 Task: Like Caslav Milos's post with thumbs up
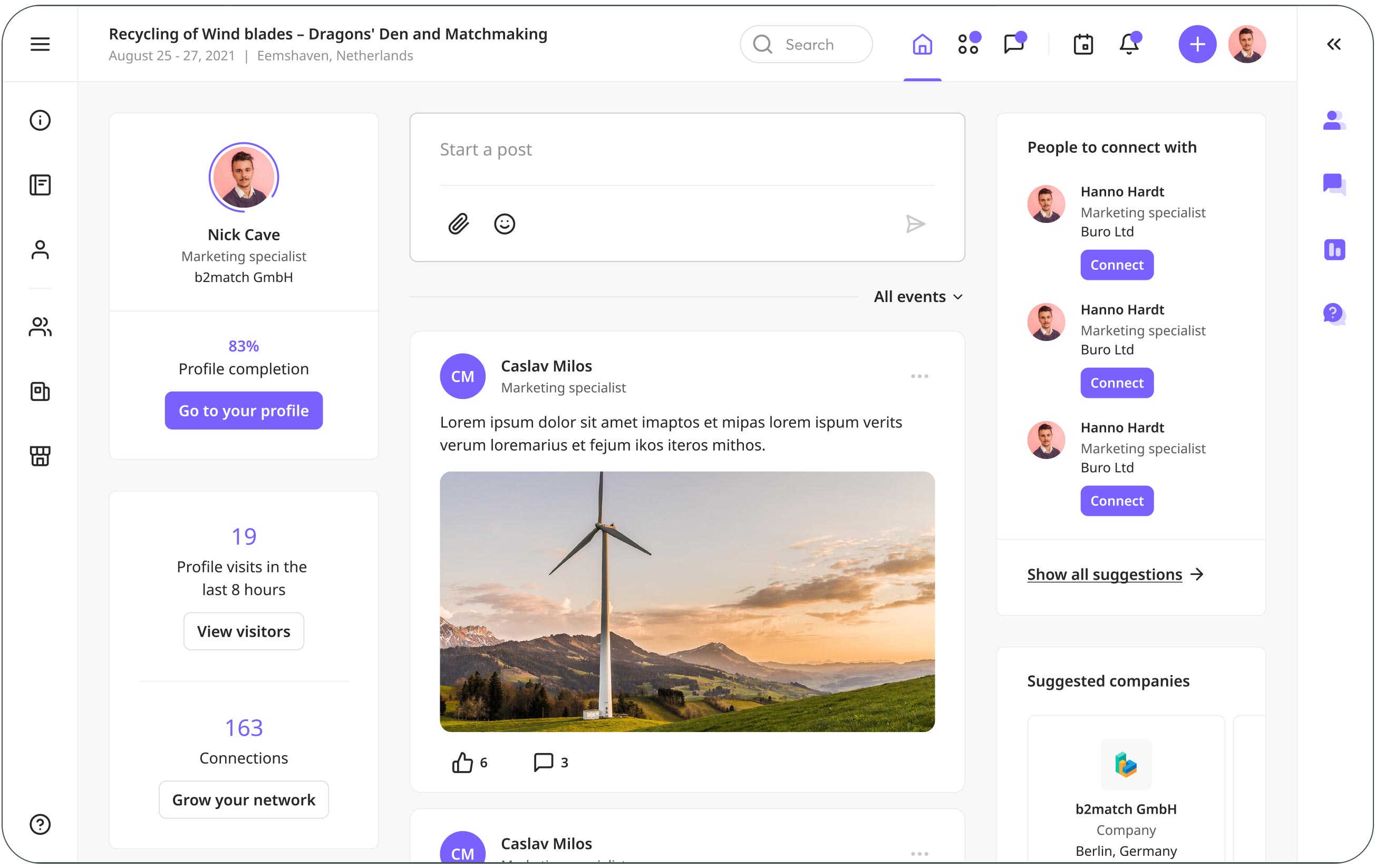(x=462, y=763)
